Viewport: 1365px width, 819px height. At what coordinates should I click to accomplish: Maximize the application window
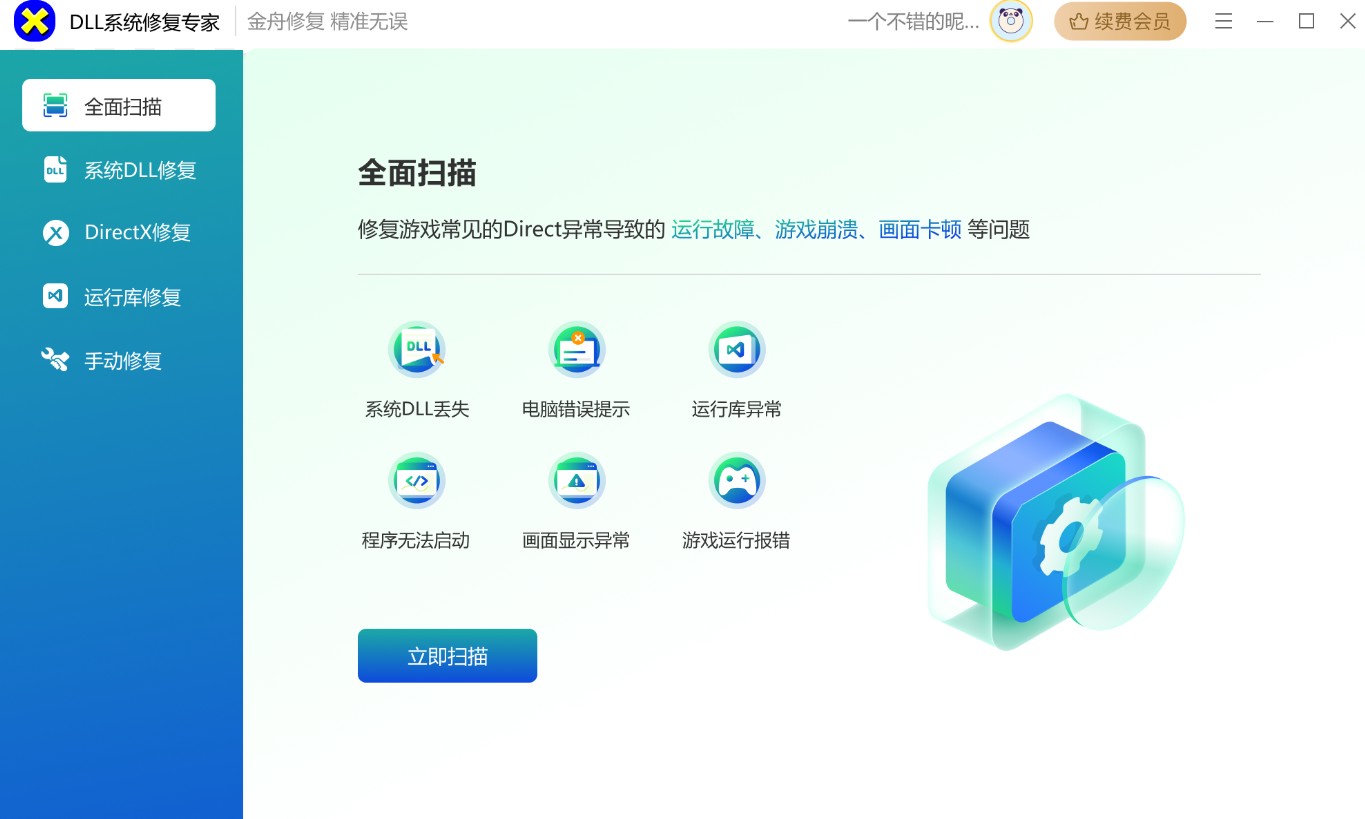click(x=1306, y=21)
